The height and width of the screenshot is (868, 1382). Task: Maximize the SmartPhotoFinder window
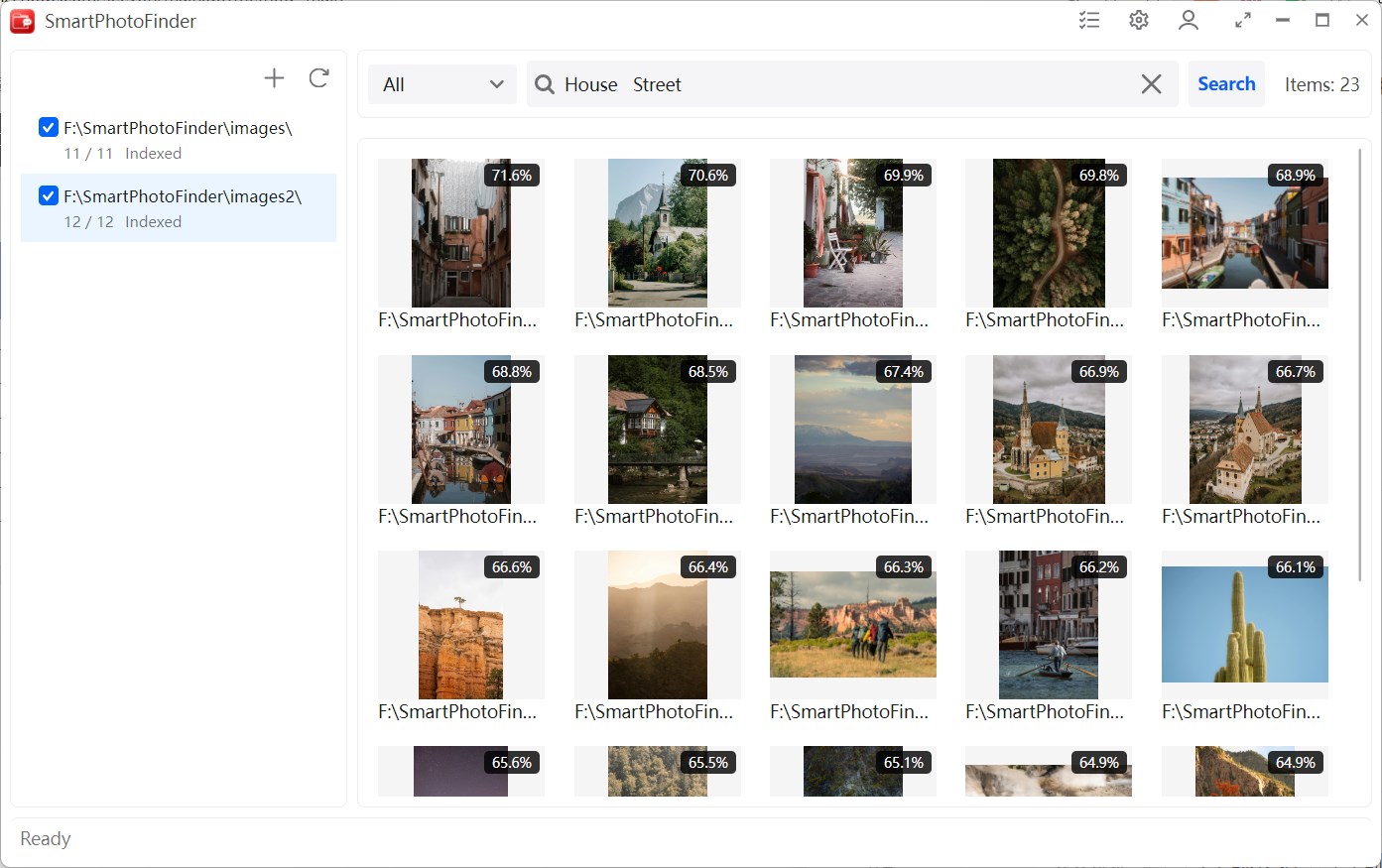point(1322,20)
